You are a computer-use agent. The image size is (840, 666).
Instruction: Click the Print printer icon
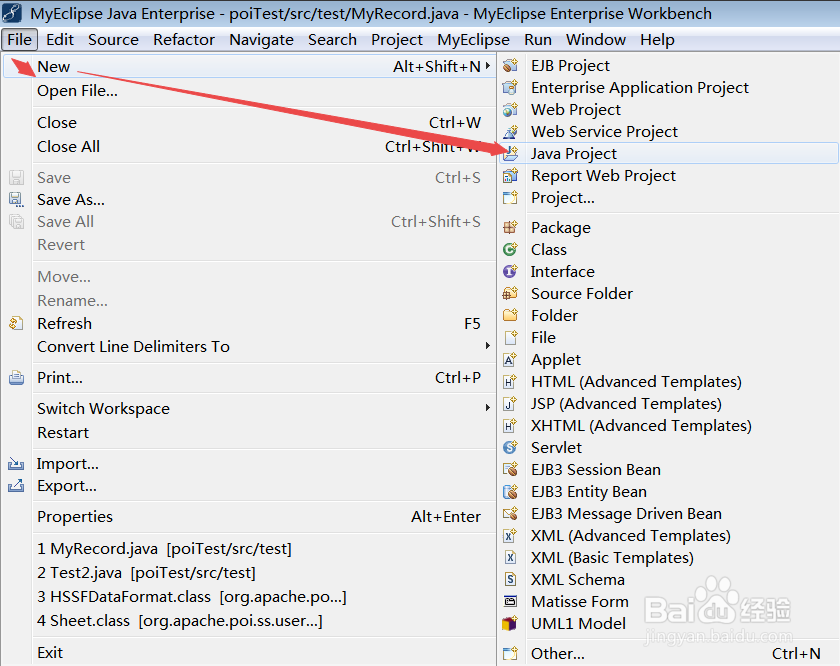pyautogui.click(x=17, y=378)
